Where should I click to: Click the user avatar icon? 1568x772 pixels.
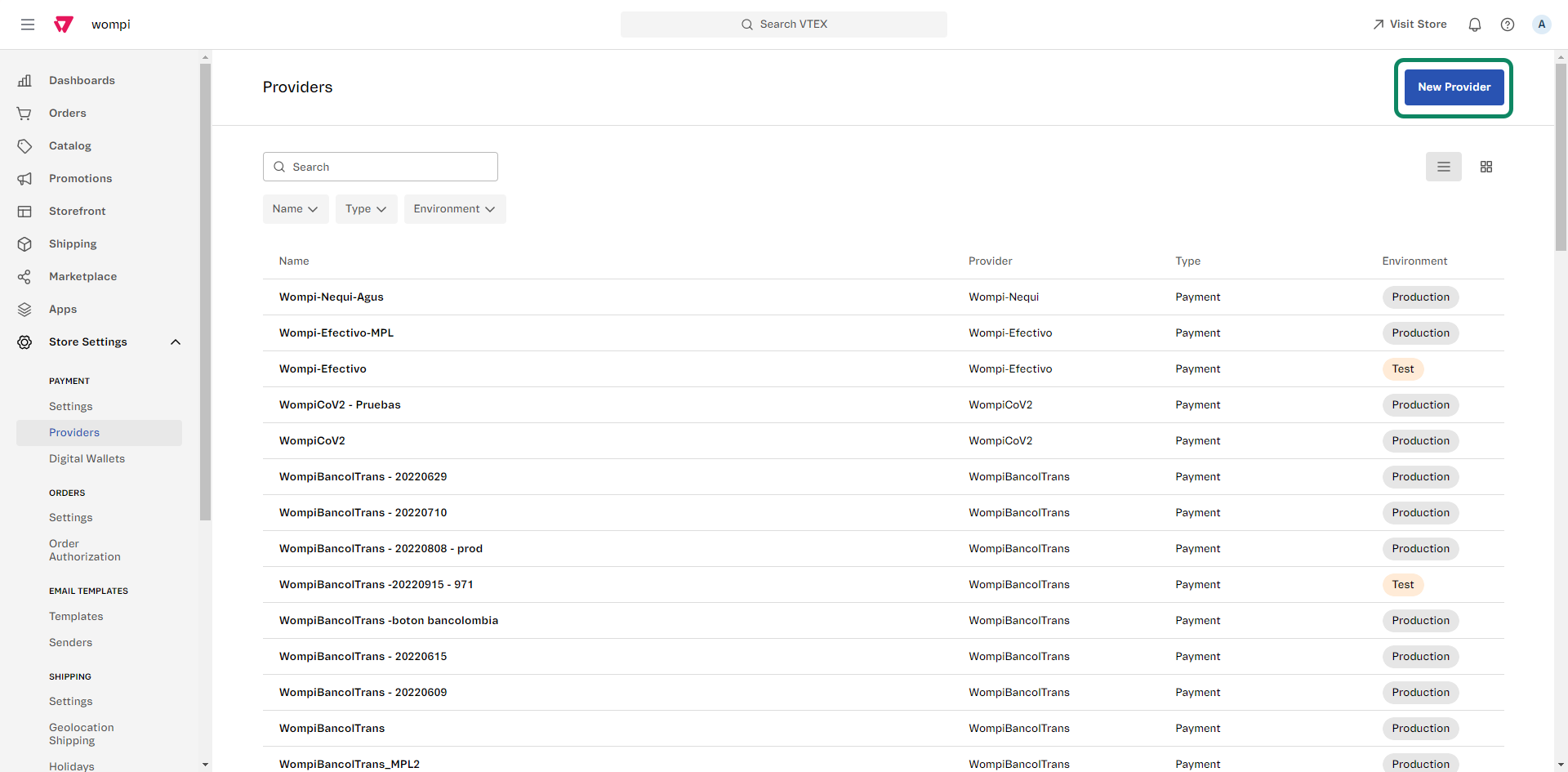(x=1541, y=25)
